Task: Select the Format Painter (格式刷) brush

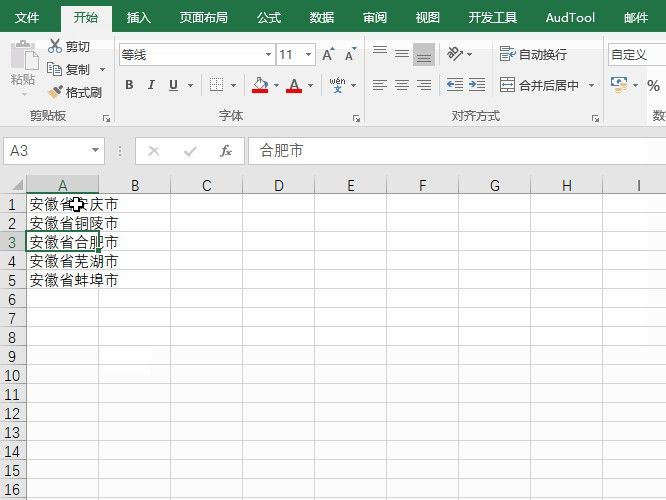Action: pos(55,92)
